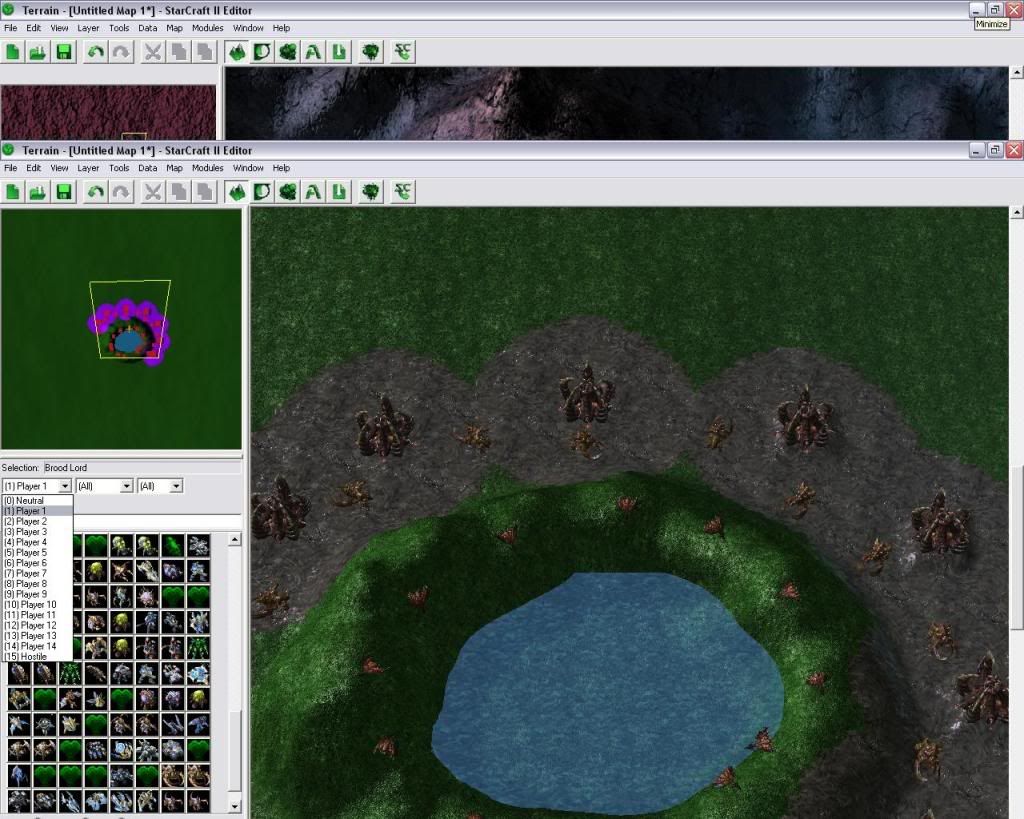Click SC test-map icon in background editor window
Screen dimensions: 1024x819
[x=403, y=52]
